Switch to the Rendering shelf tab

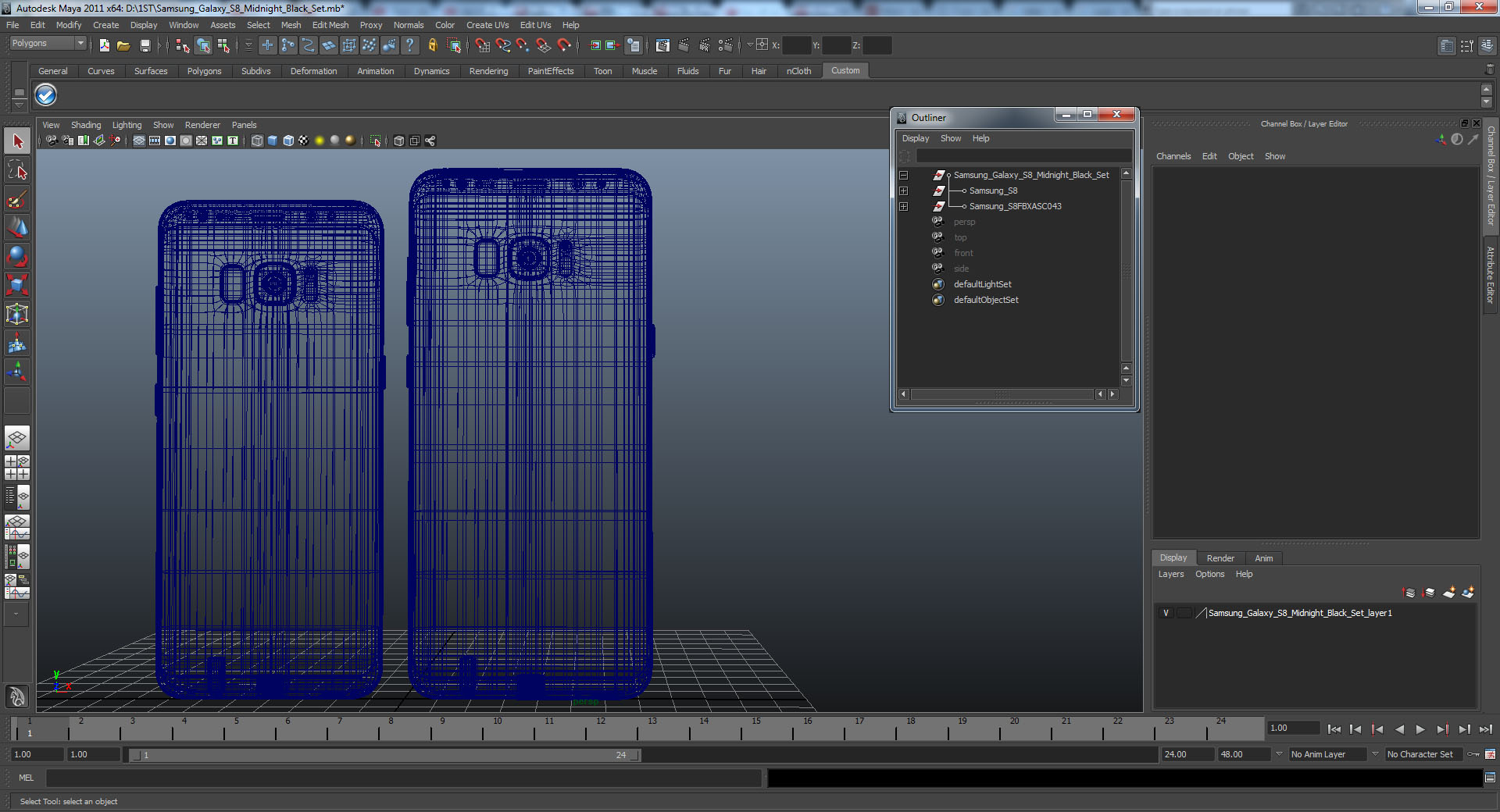(x=488, y=71)
